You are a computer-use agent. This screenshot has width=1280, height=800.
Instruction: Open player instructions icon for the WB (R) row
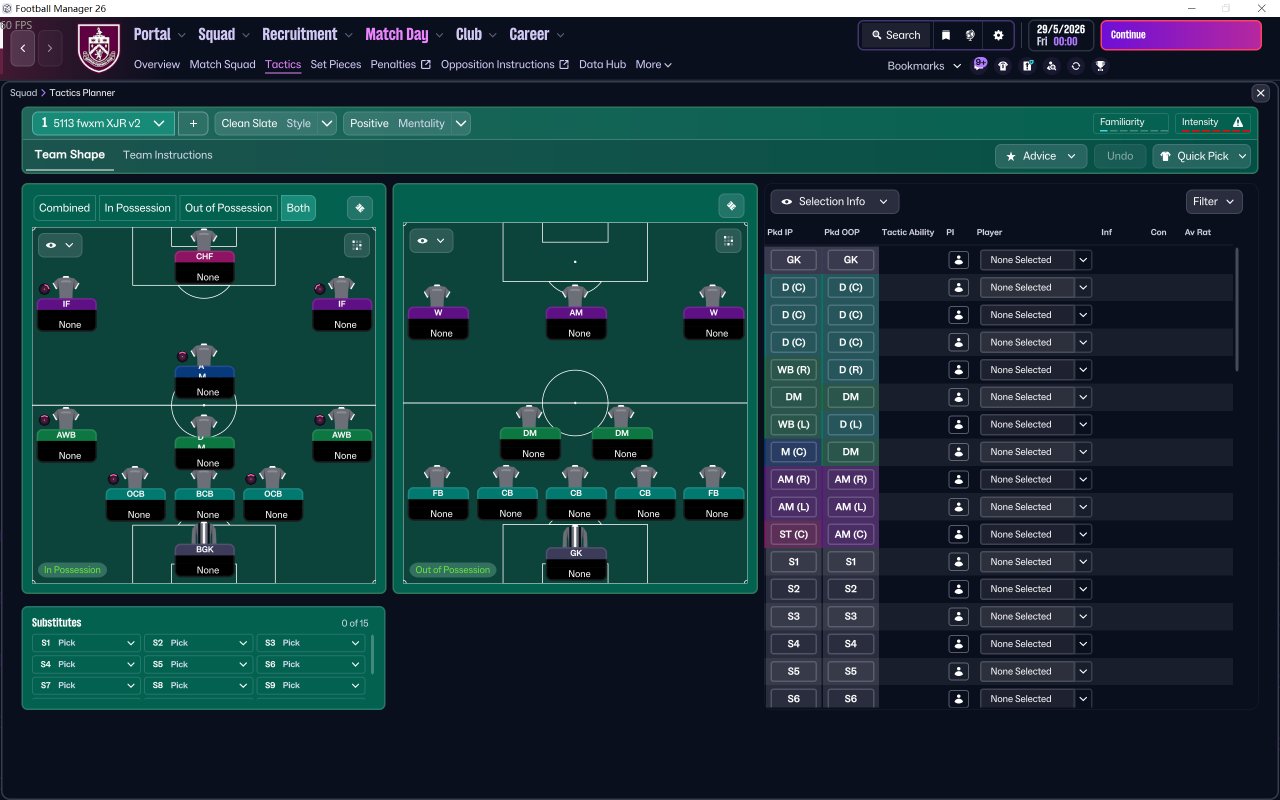click(x=958, y=370)
